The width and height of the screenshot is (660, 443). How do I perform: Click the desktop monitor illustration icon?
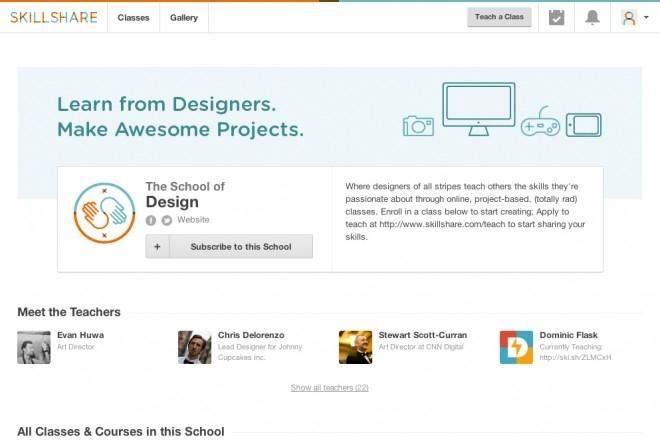click(479, 109)
